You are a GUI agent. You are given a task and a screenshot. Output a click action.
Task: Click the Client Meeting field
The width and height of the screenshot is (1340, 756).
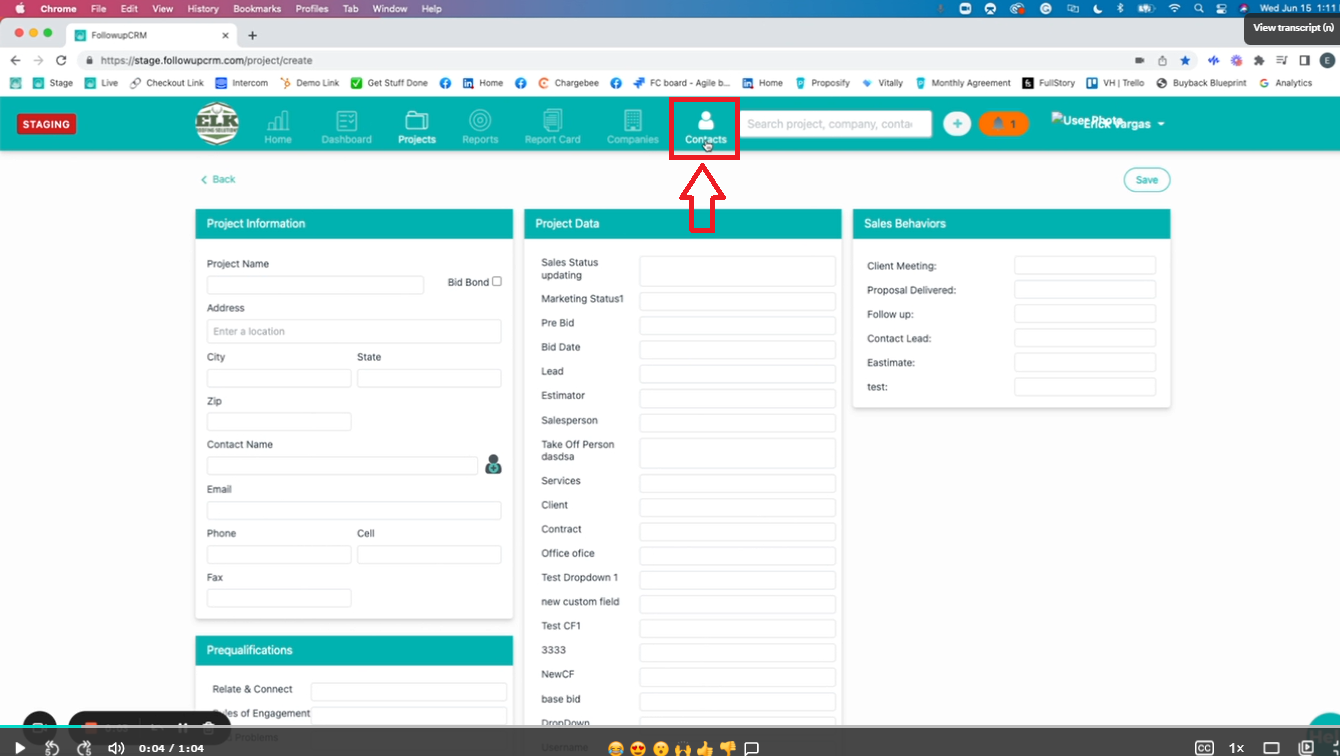pyautogui.click(x=1085, y=265)
